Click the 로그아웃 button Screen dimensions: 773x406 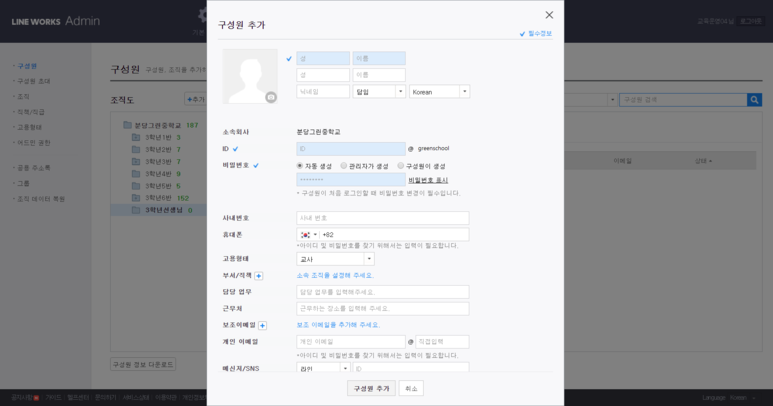pyautogui.click(x=751, y=21)
